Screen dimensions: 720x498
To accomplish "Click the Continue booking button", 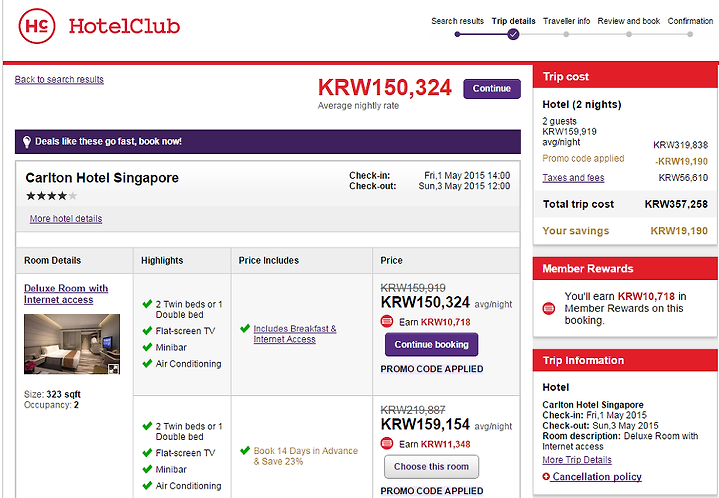I will pos(432,344).
